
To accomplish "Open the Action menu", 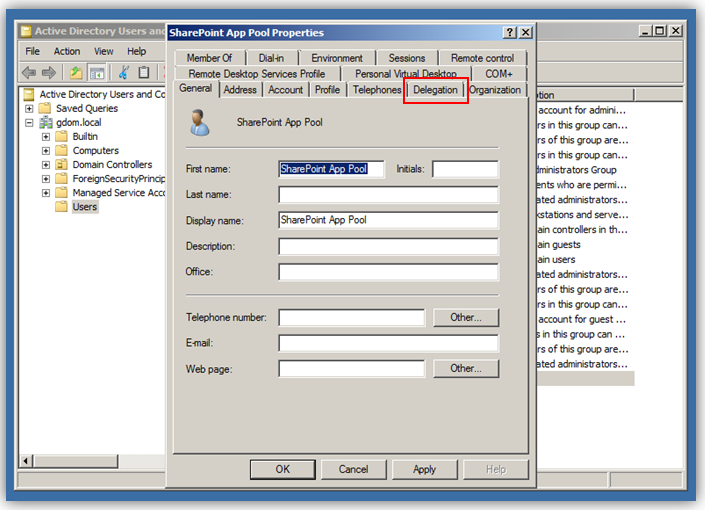I will click(x=67, y=51).
